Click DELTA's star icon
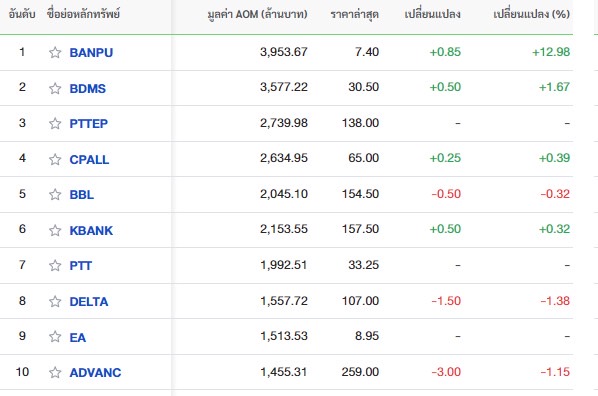Screen dimensions: 598x396 [55, 301]
